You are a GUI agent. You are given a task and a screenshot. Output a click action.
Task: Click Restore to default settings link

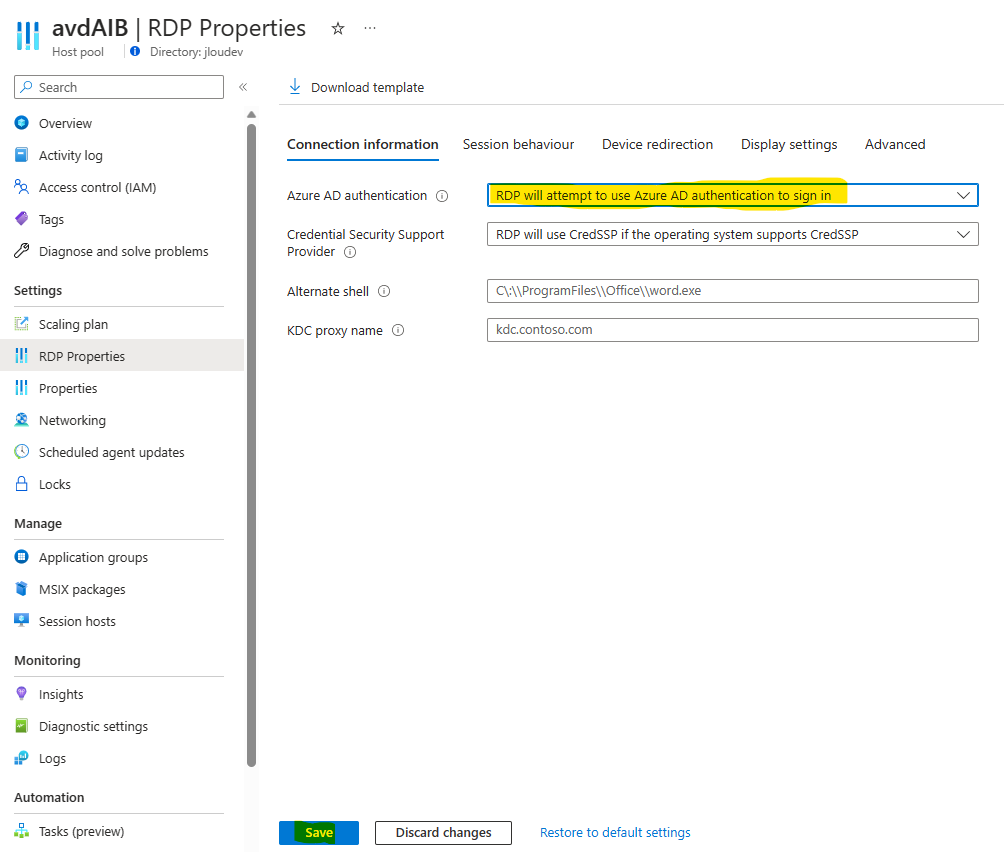tap(615, 833)
